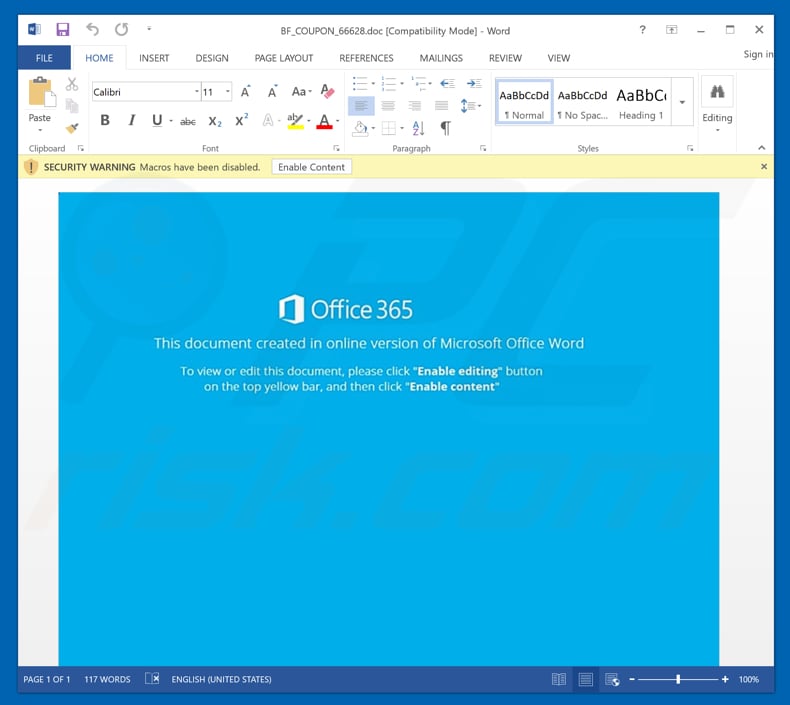
Task: Open Font dialog launcher
Action: click(x=337, y=148)
